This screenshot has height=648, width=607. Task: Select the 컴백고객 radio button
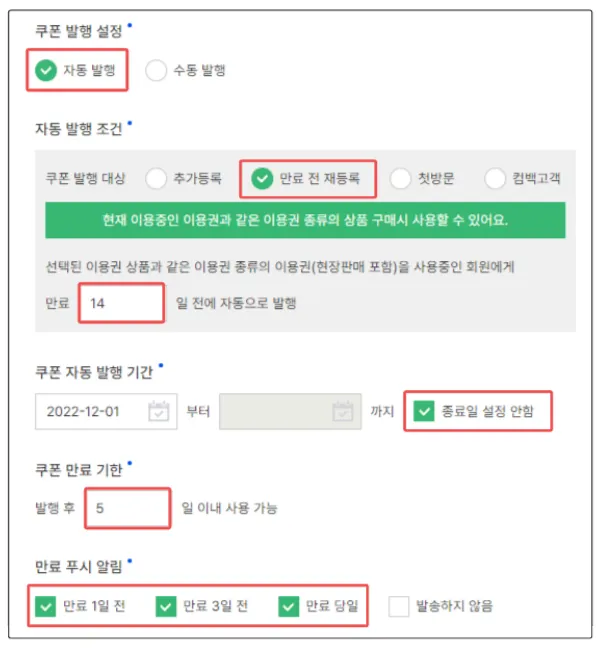pos(495,179)
